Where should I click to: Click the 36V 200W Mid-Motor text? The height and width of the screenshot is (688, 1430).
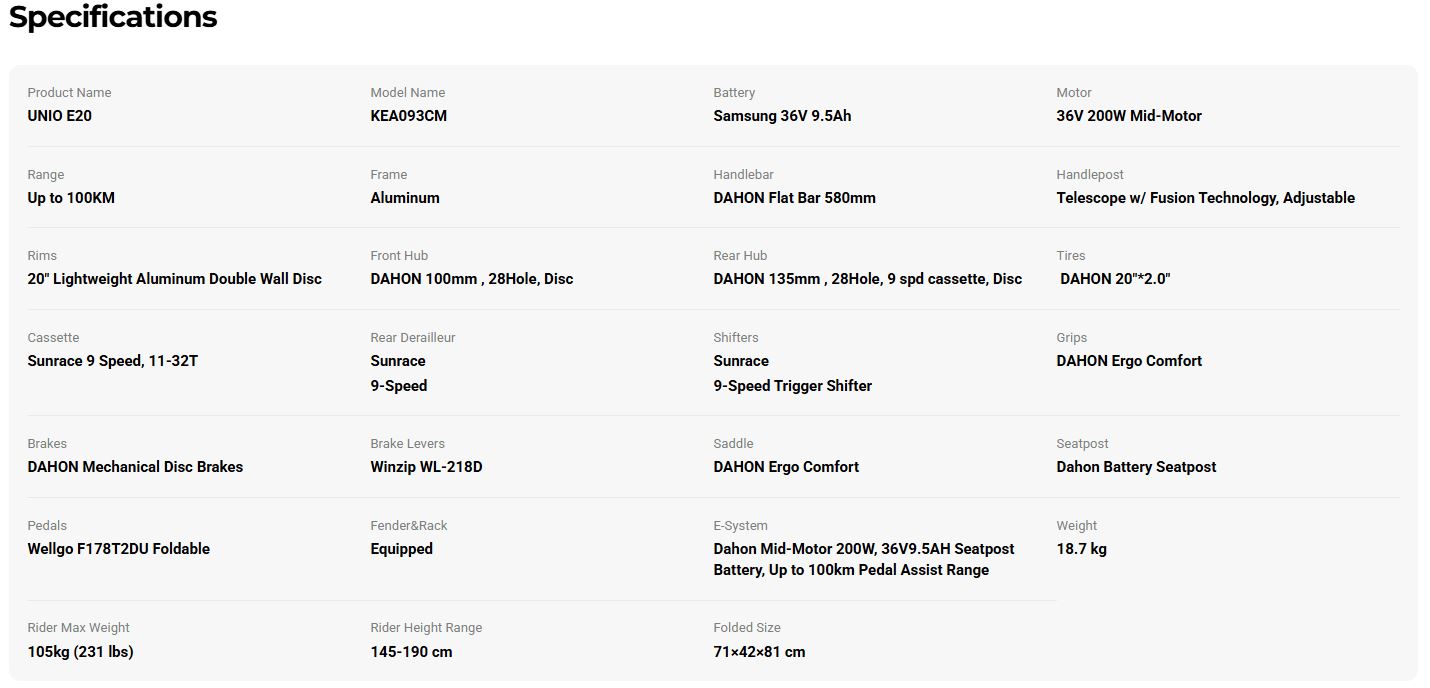[1129, 116]
